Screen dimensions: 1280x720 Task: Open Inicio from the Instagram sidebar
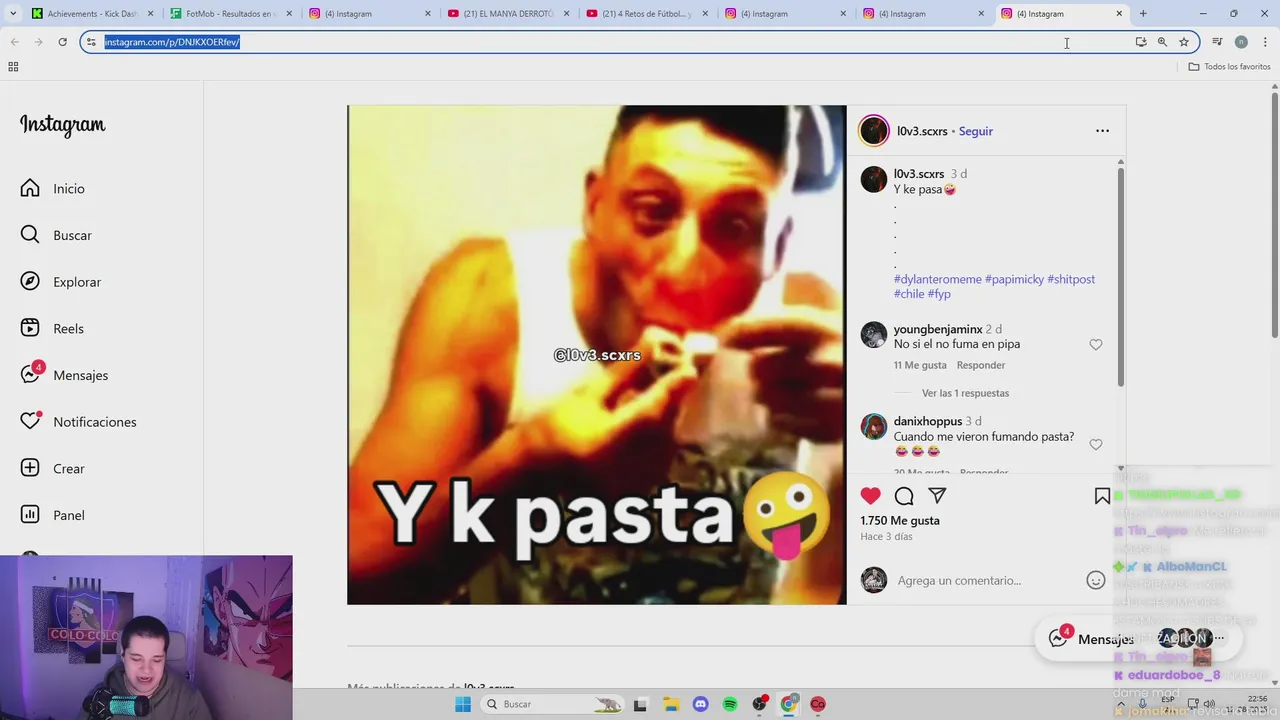[x=53, y=188]
